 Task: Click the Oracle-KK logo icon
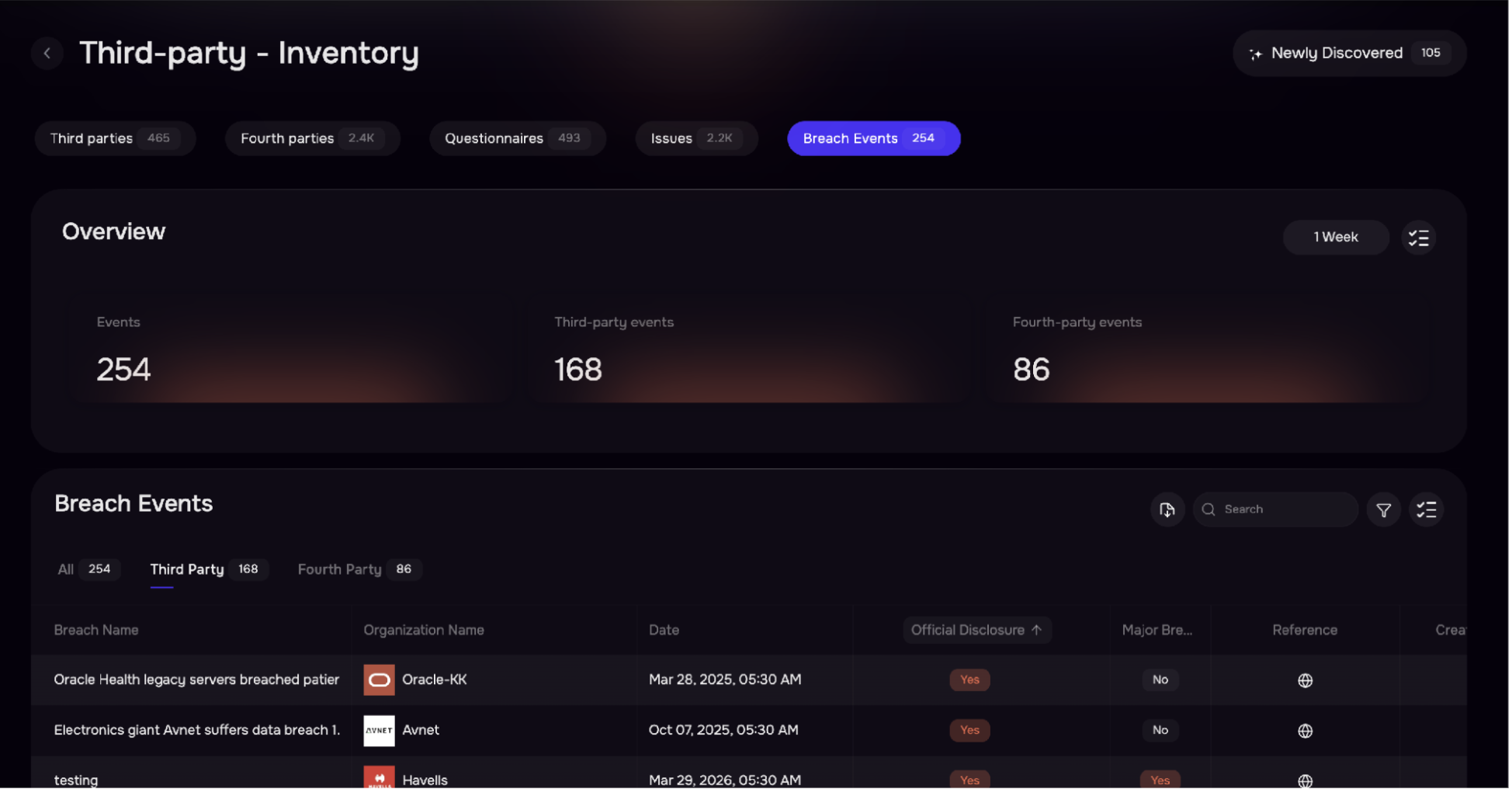point(380,681)
